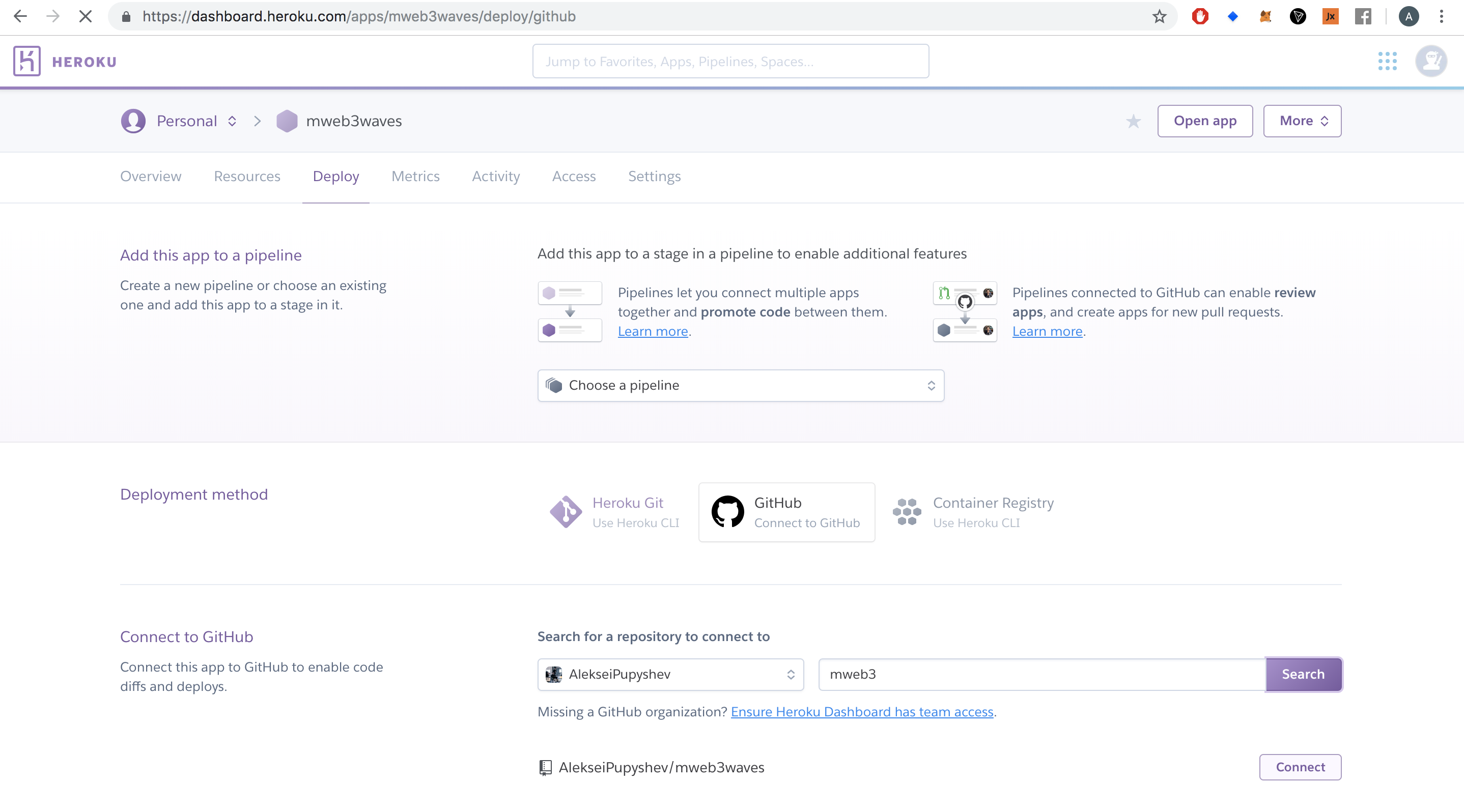
Task: Stop page loading with the X button
Action: [x=85, y=16]
